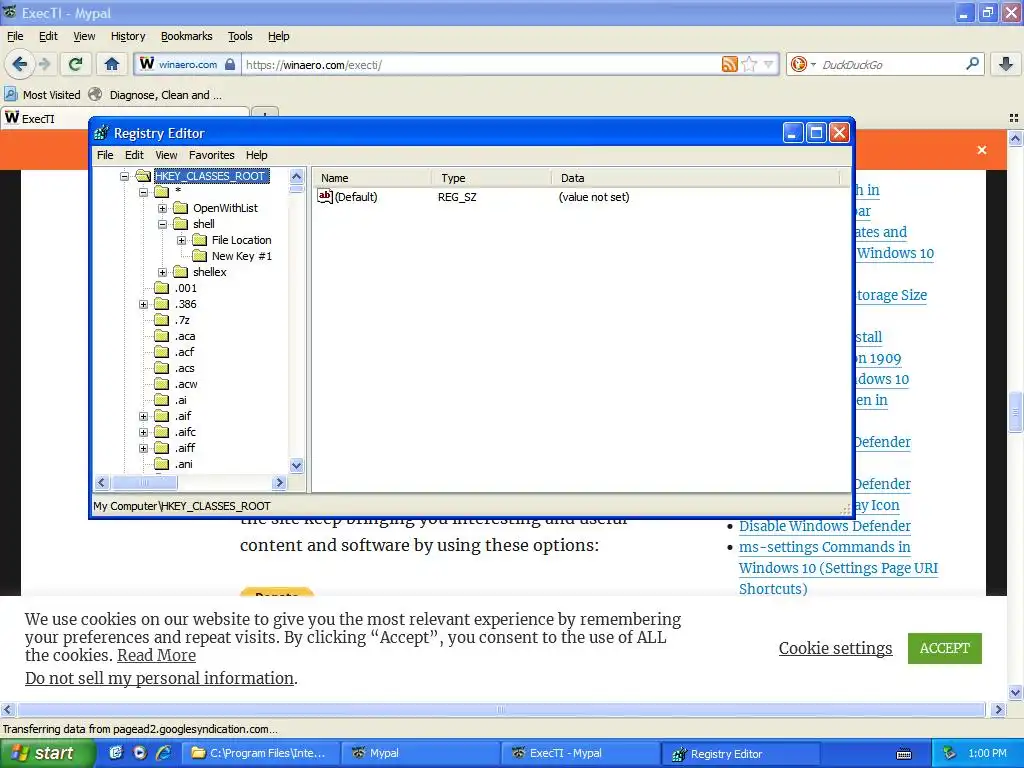The image size is (1024, 768).
Task: Expand the .aif key node
Action: 144,416
